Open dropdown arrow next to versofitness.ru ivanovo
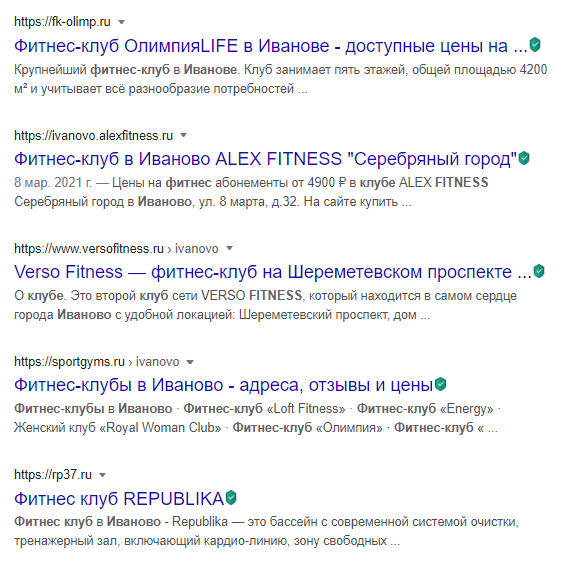This screenshot has width=576, height=564. tap(229, 248)
